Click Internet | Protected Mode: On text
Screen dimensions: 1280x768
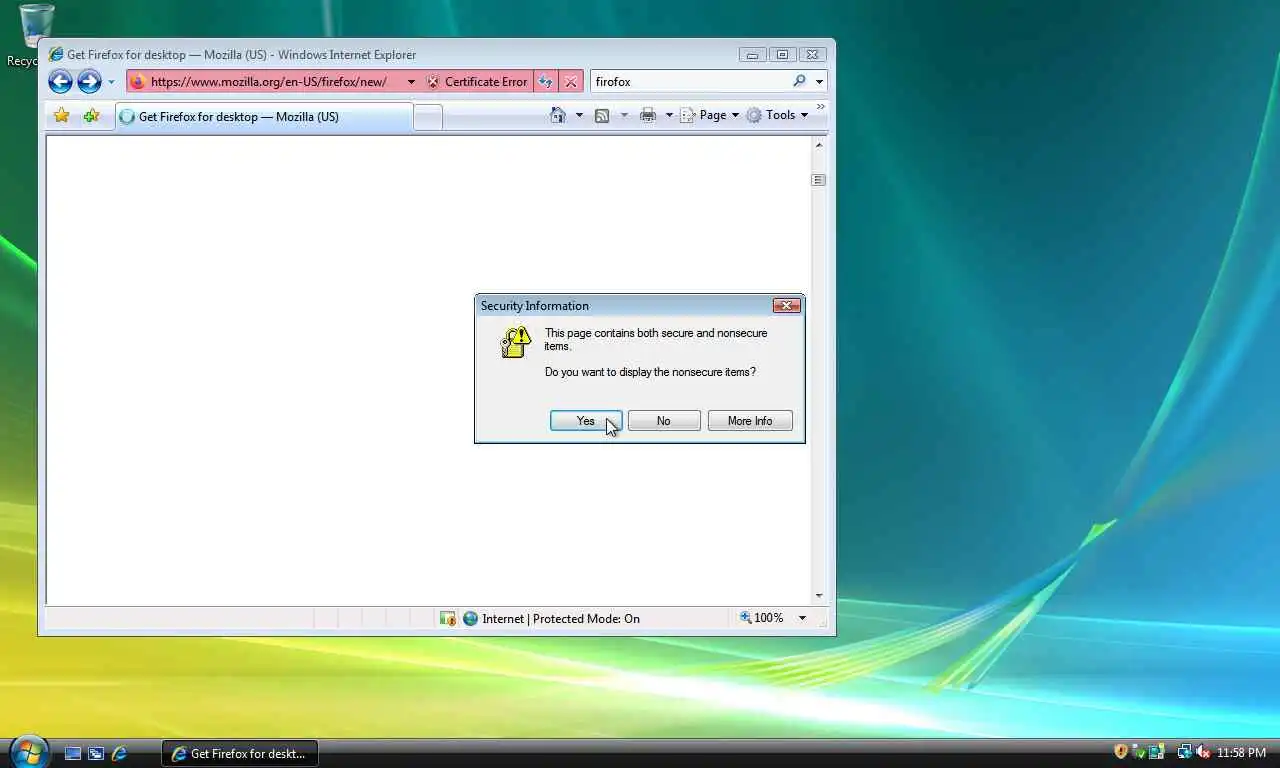(x=561, y=619)
